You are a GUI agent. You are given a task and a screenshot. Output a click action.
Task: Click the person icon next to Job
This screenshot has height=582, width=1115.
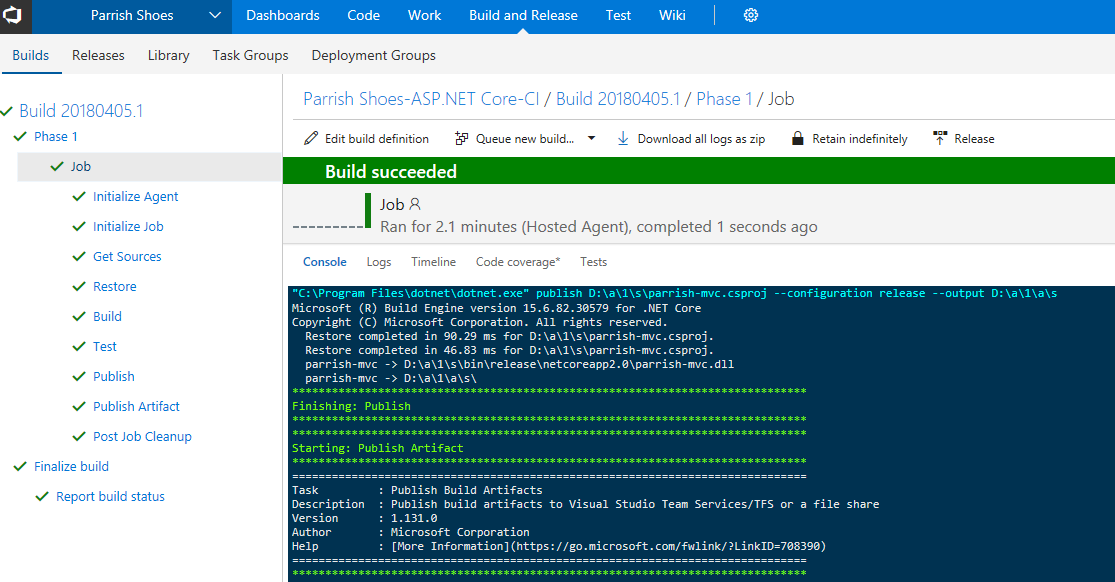(416, 204)
